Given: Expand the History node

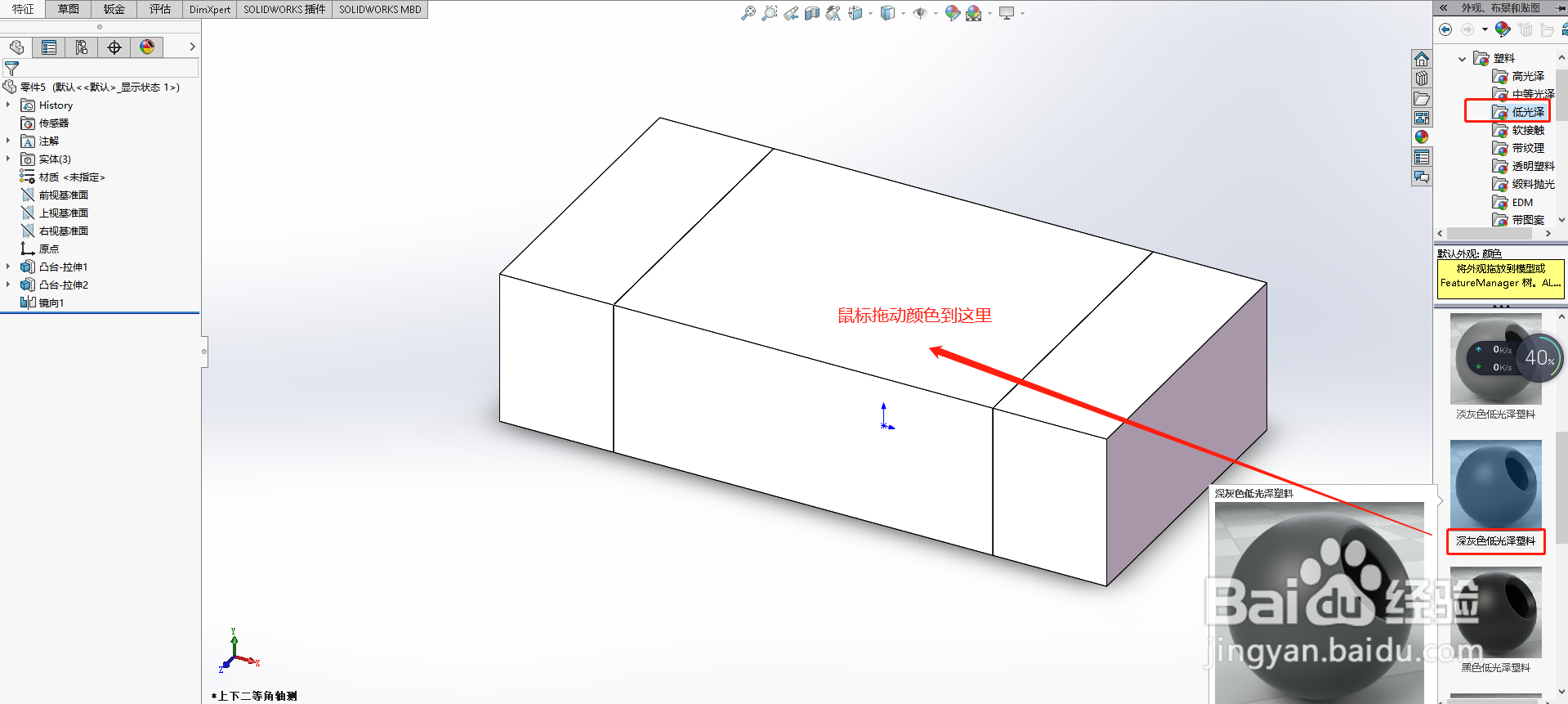Looking at the screenshot, I should coord(8,105).
